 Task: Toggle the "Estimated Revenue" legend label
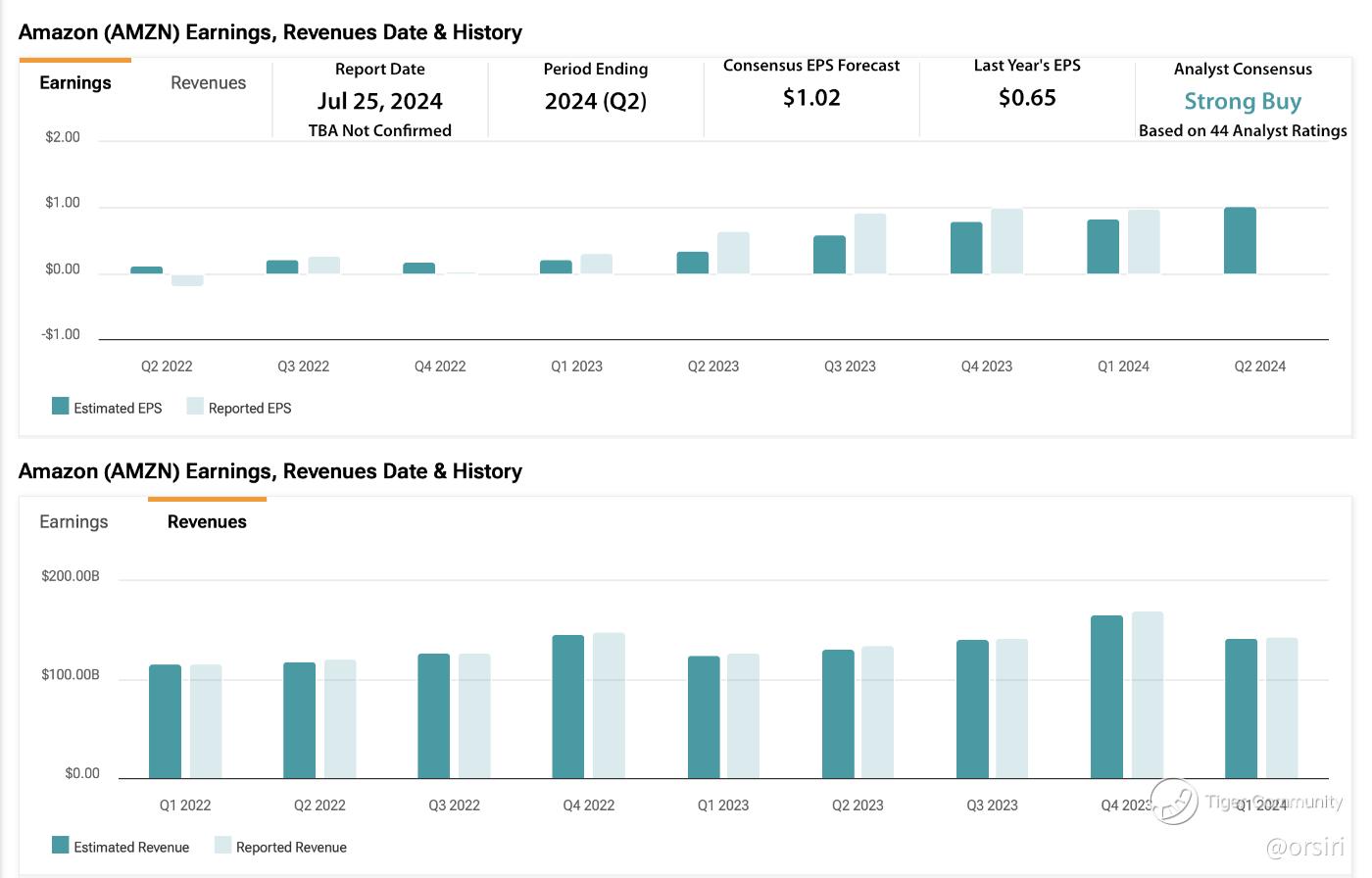(x=131, y=848)
